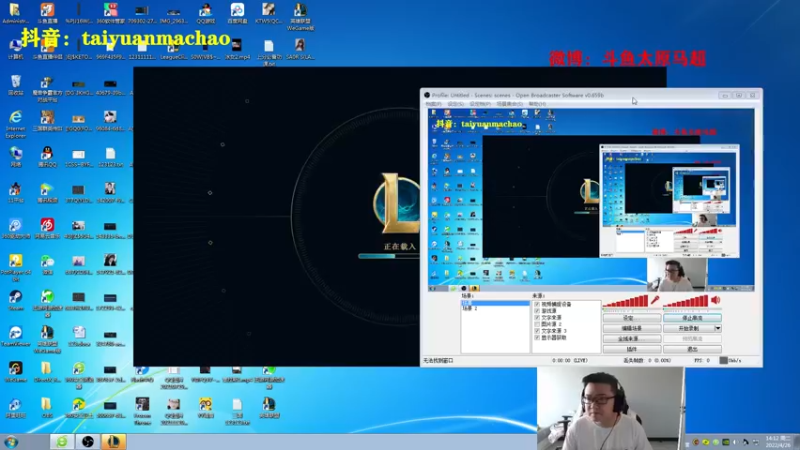Toggle the 视频捕捉设备 source checkbox

[x=537, y=304]
